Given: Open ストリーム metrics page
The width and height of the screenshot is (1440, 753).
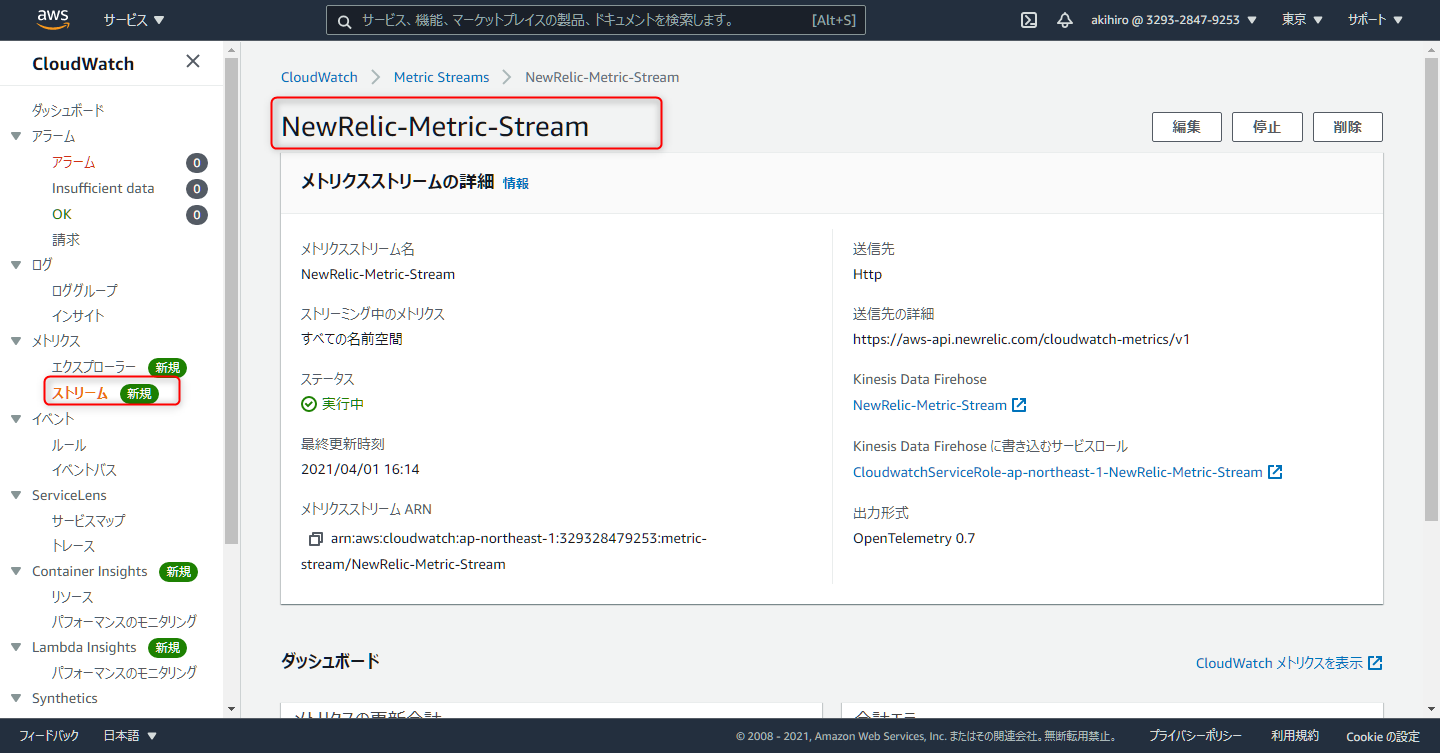Looking at the screenshot, I should 80,393.
